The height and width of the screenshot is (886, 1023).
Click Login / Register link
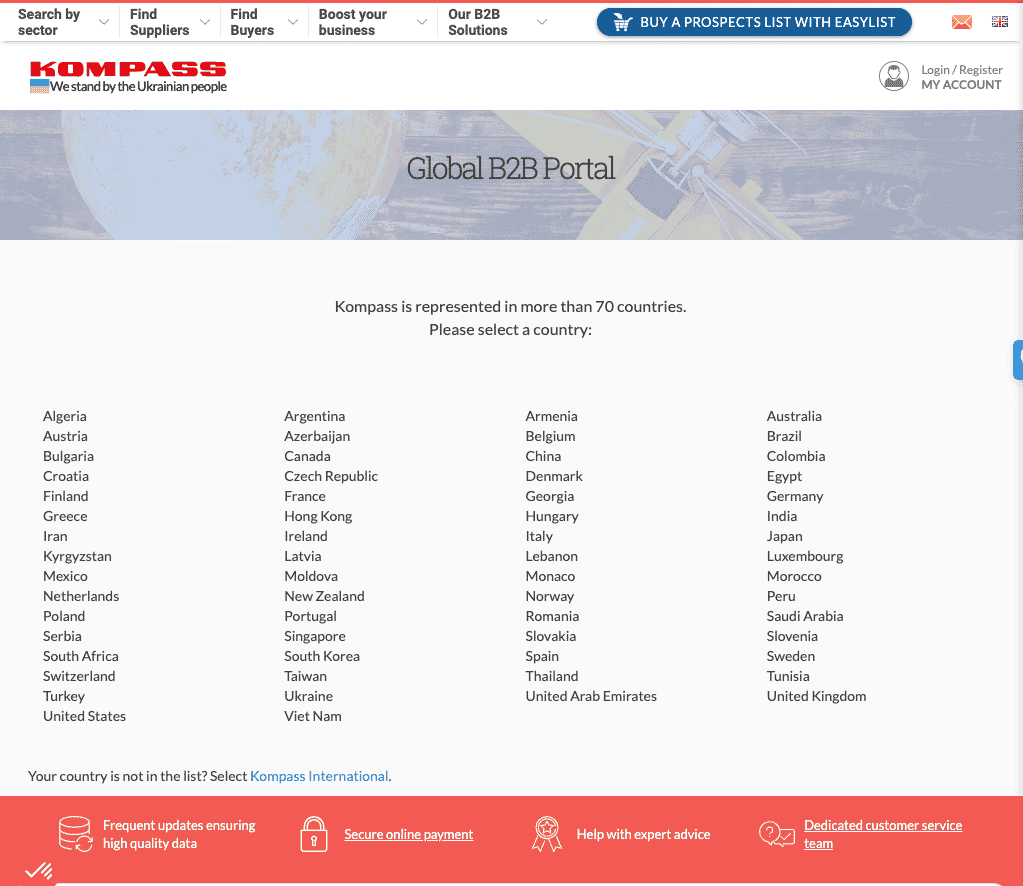[962, 70]
